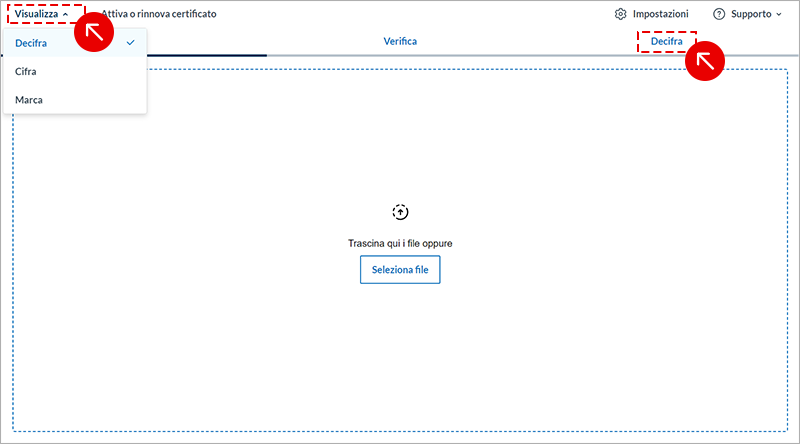
Task: Click the Impostazioni gear icon
Action: pos(620,14)
